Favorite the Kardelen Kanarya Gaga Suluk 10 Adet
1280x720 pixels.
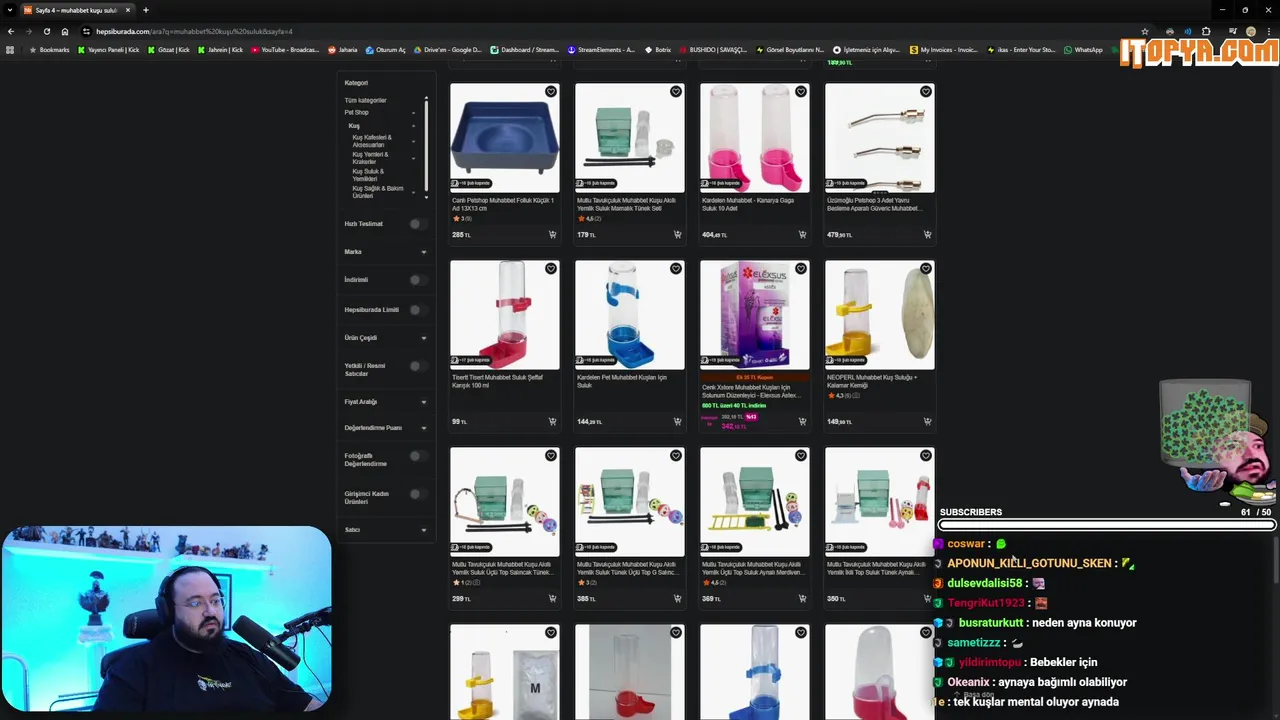[801, 91]
